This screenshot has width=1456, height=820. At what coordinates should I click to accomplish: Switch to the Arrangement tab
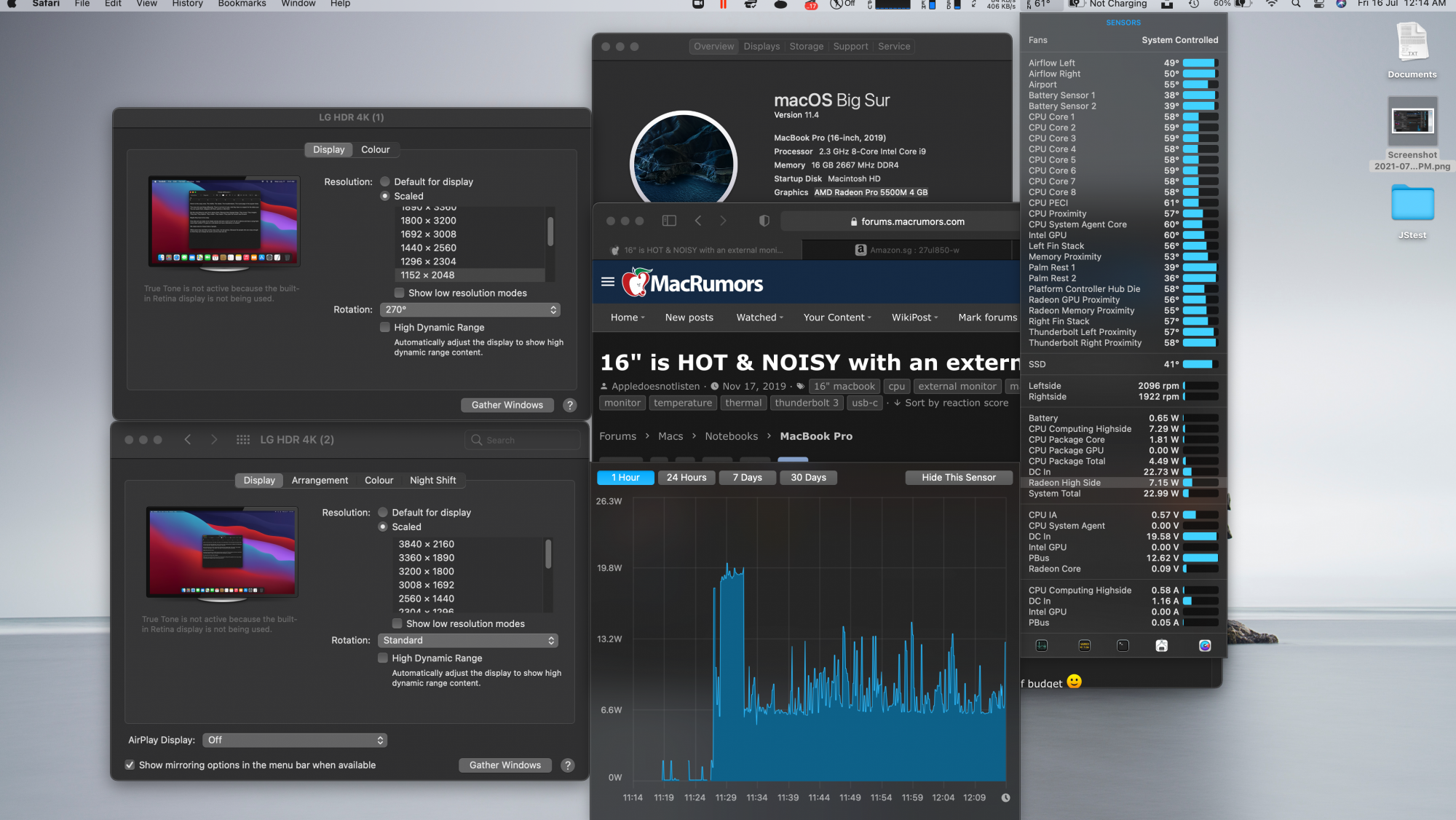[320, 481]
